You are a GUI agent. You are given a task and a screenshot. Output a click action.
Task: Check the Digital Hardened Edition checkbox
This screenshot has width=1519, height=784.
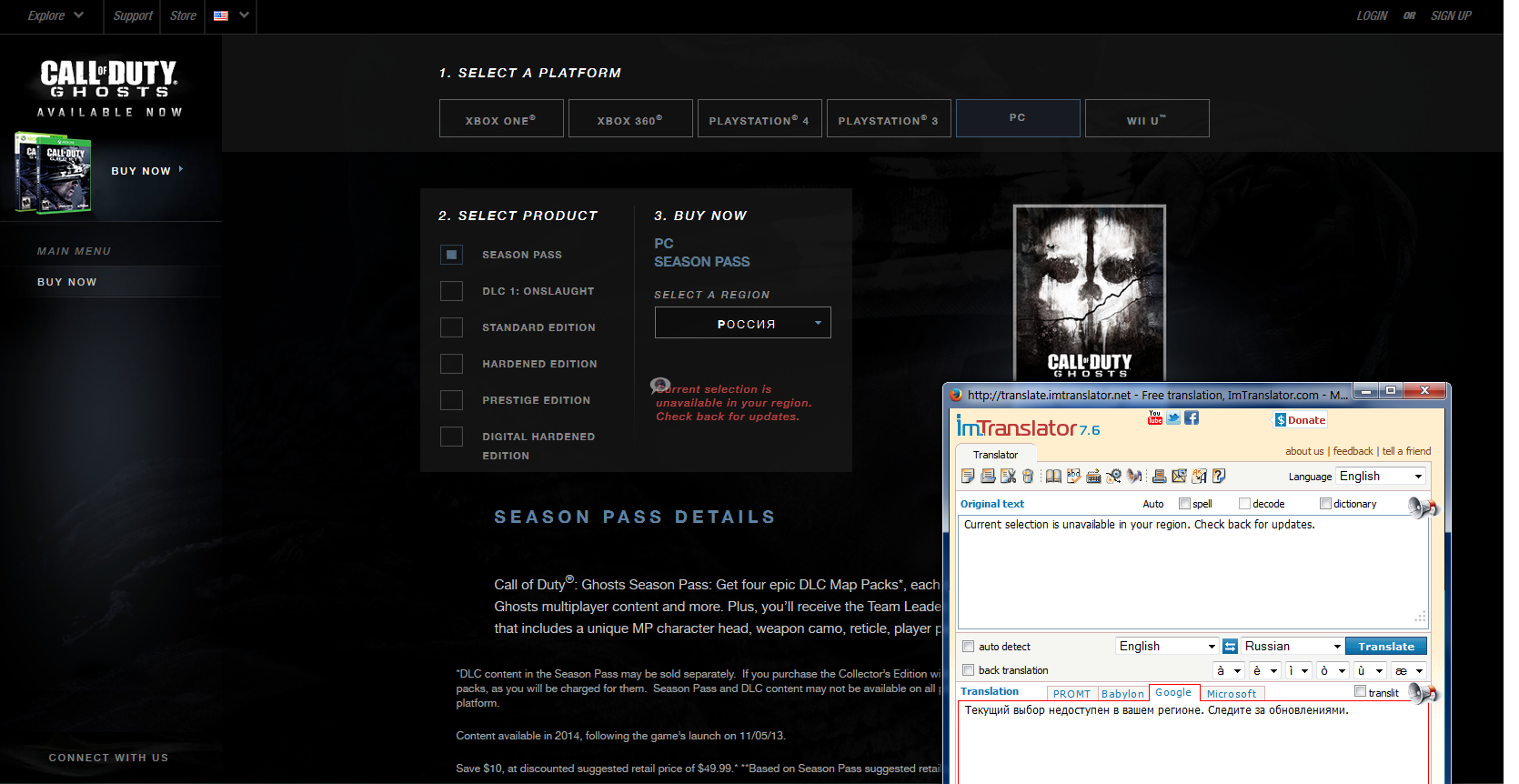pyautogui.click(x=451, y=437)
